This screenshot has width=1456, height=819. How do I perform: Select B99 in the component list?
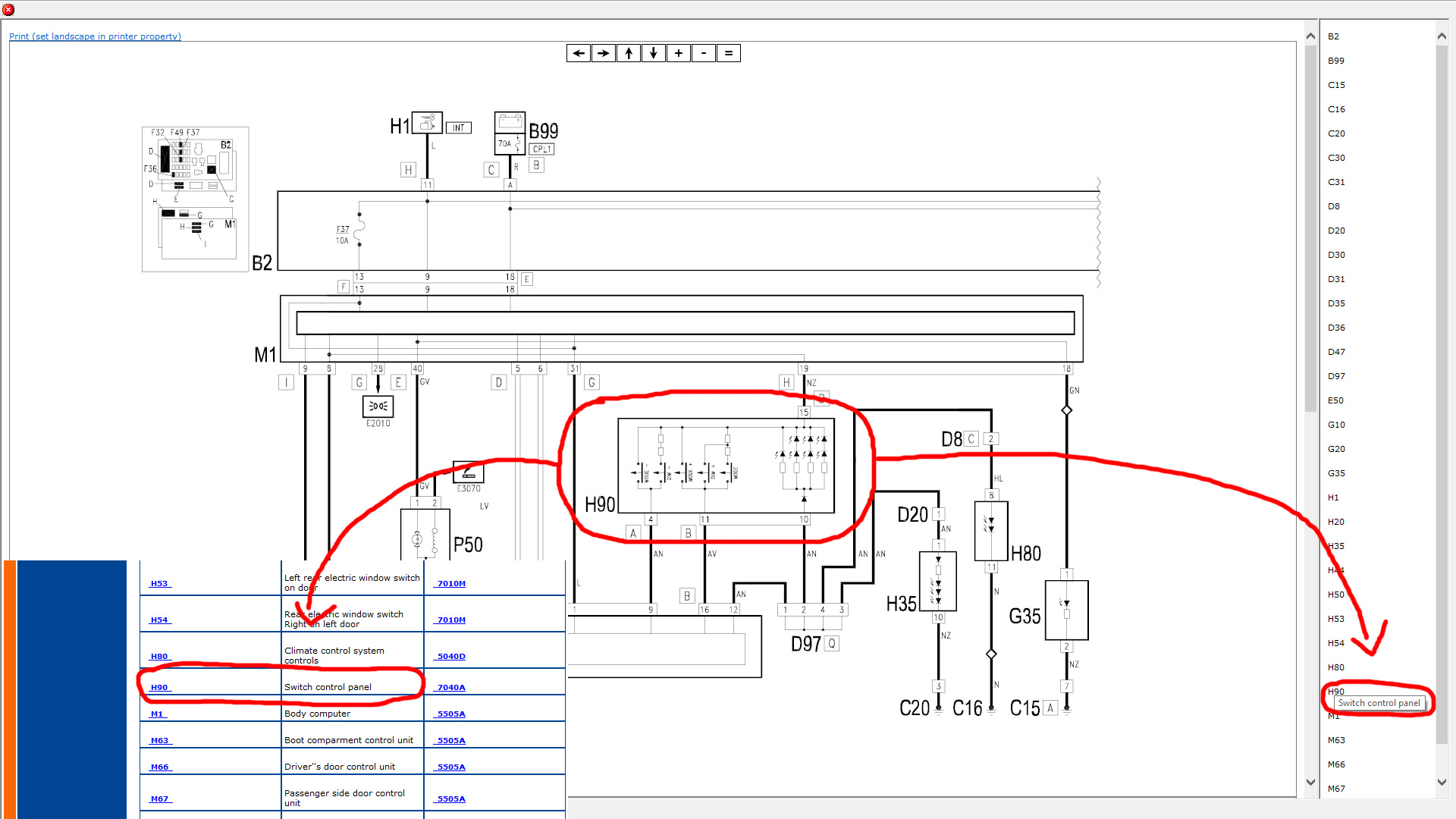pyautogui.click(x=1336, y=61)
